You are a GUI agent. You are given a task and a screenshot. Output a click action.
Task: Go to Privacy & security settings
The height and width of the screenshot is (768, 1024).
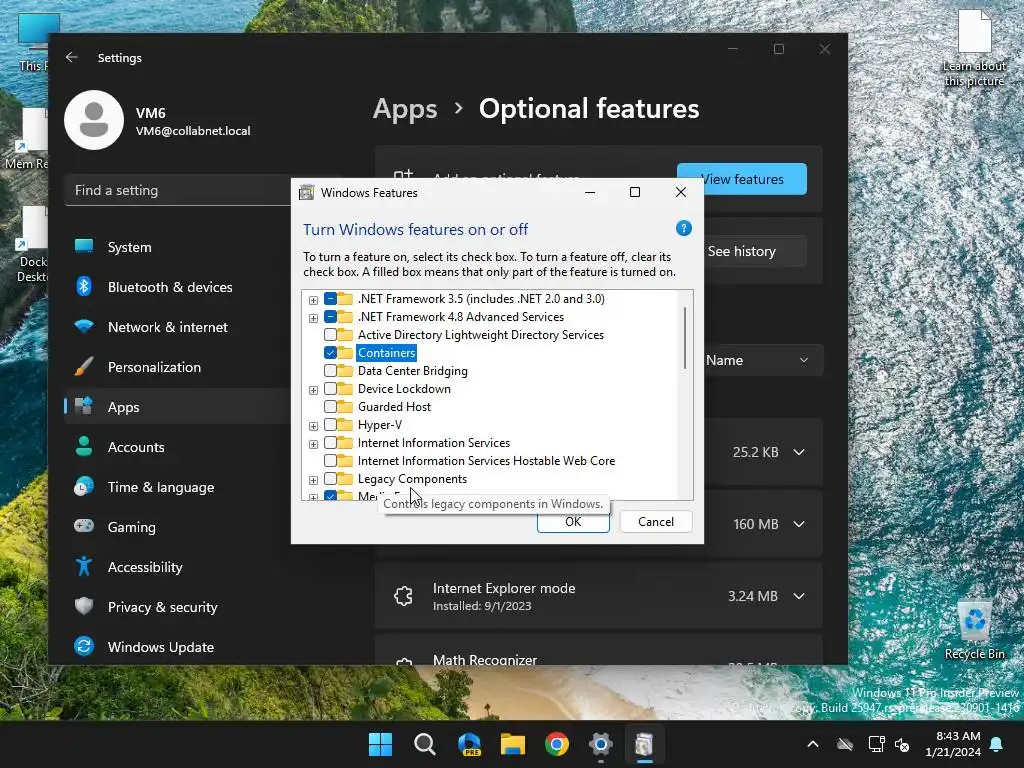177,607
